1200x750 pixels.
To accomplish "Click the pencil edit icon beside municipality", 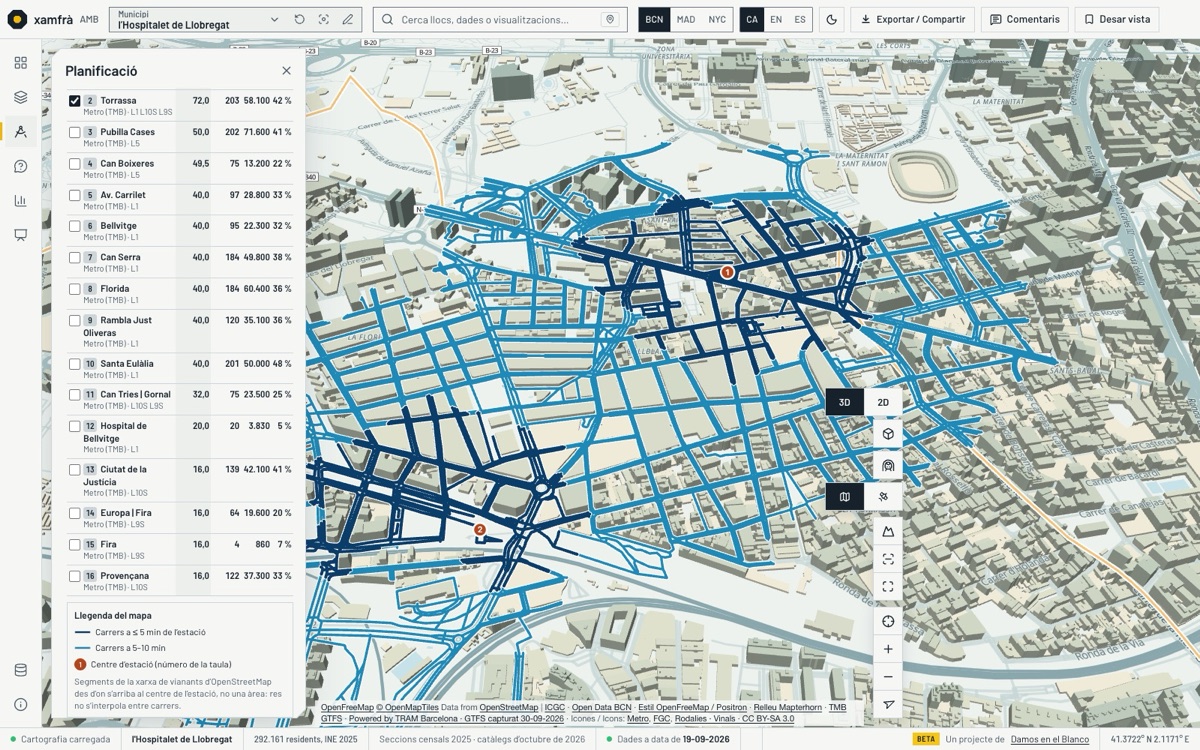I will pos(348,19).
